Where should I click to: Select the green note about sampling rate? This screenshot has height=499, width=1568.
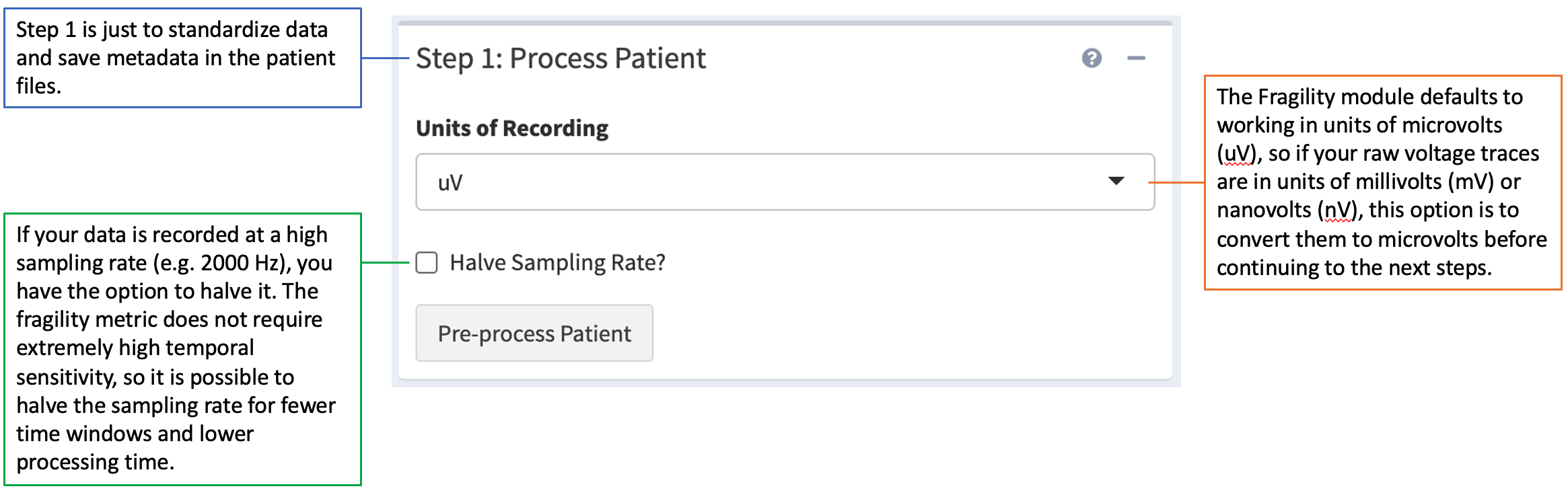[182, 348]
